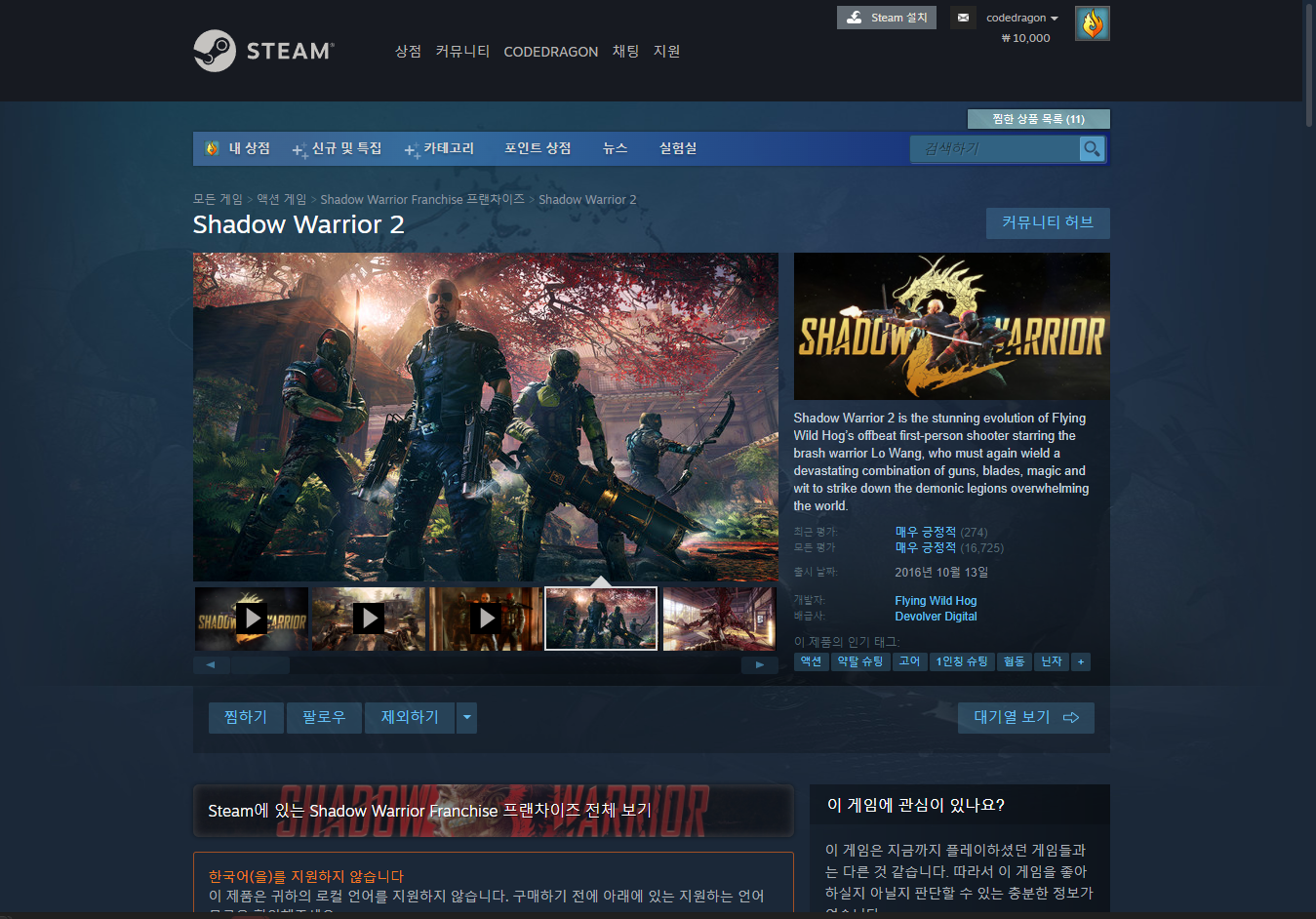
Task: Open 상점 in the top navigation
Action: [x=408, y=52]
